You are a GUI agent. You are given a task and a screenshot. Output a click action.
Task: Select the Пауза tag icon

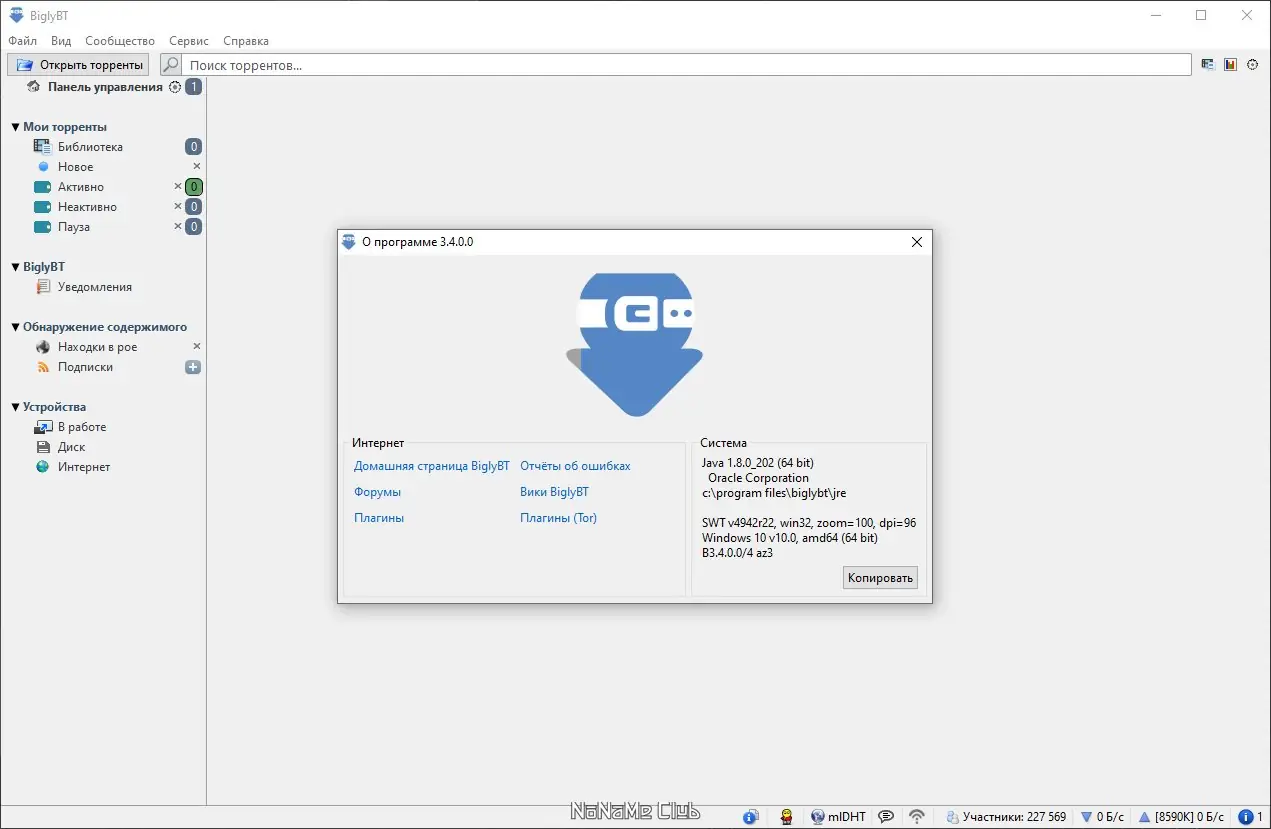(42, 227)
